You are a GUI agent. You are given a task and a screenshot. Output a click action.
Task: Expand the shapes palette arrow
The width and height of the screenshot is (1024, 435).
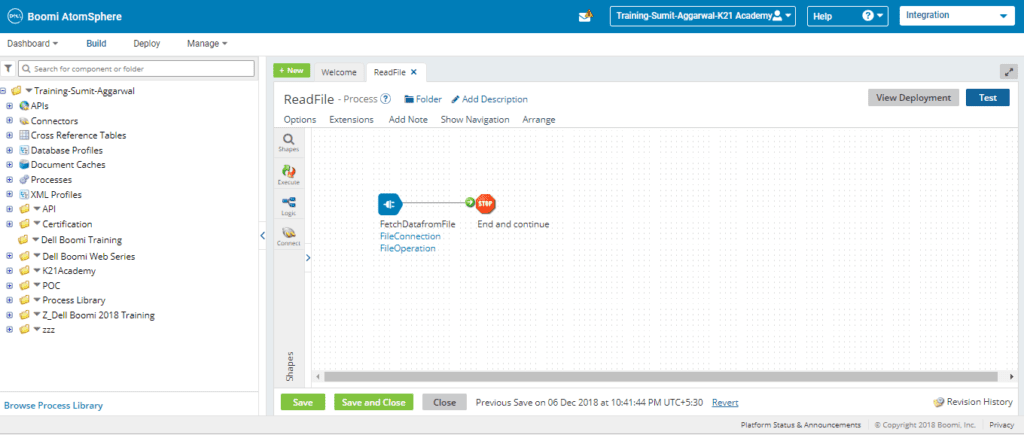(308, 258)
